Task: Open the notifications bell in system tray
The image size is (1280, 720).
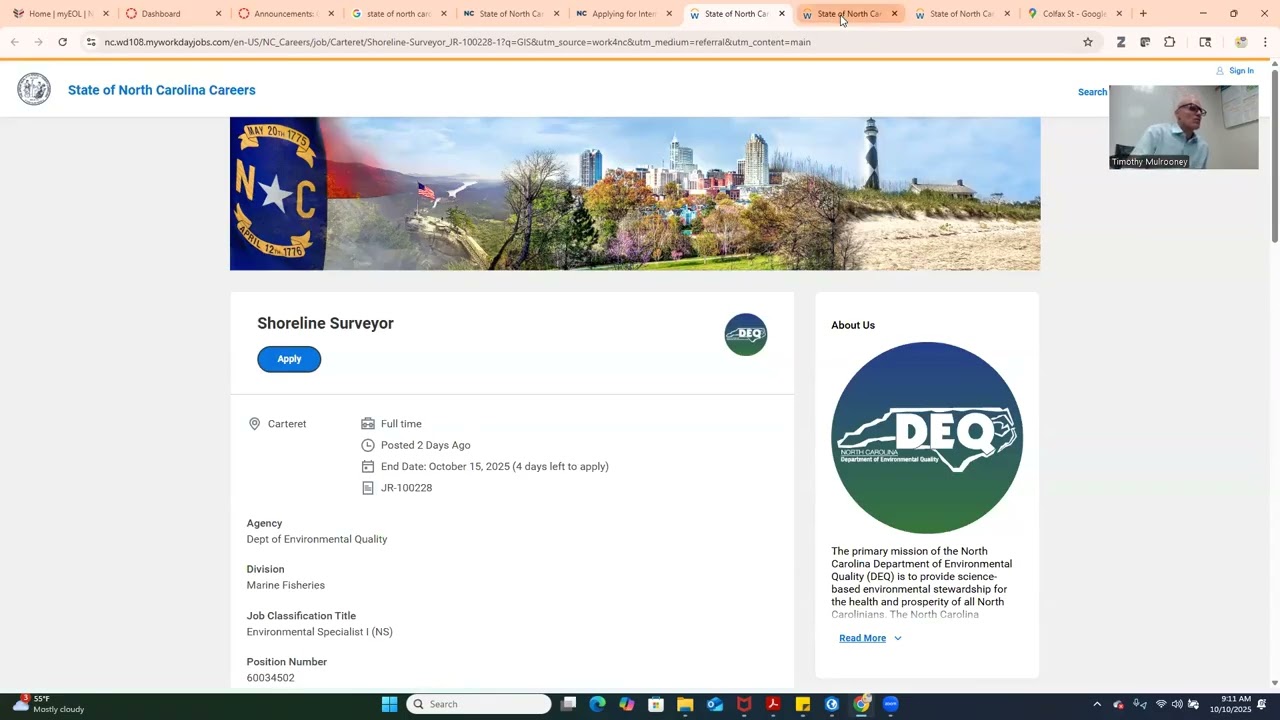Action: pos(1263,704)
